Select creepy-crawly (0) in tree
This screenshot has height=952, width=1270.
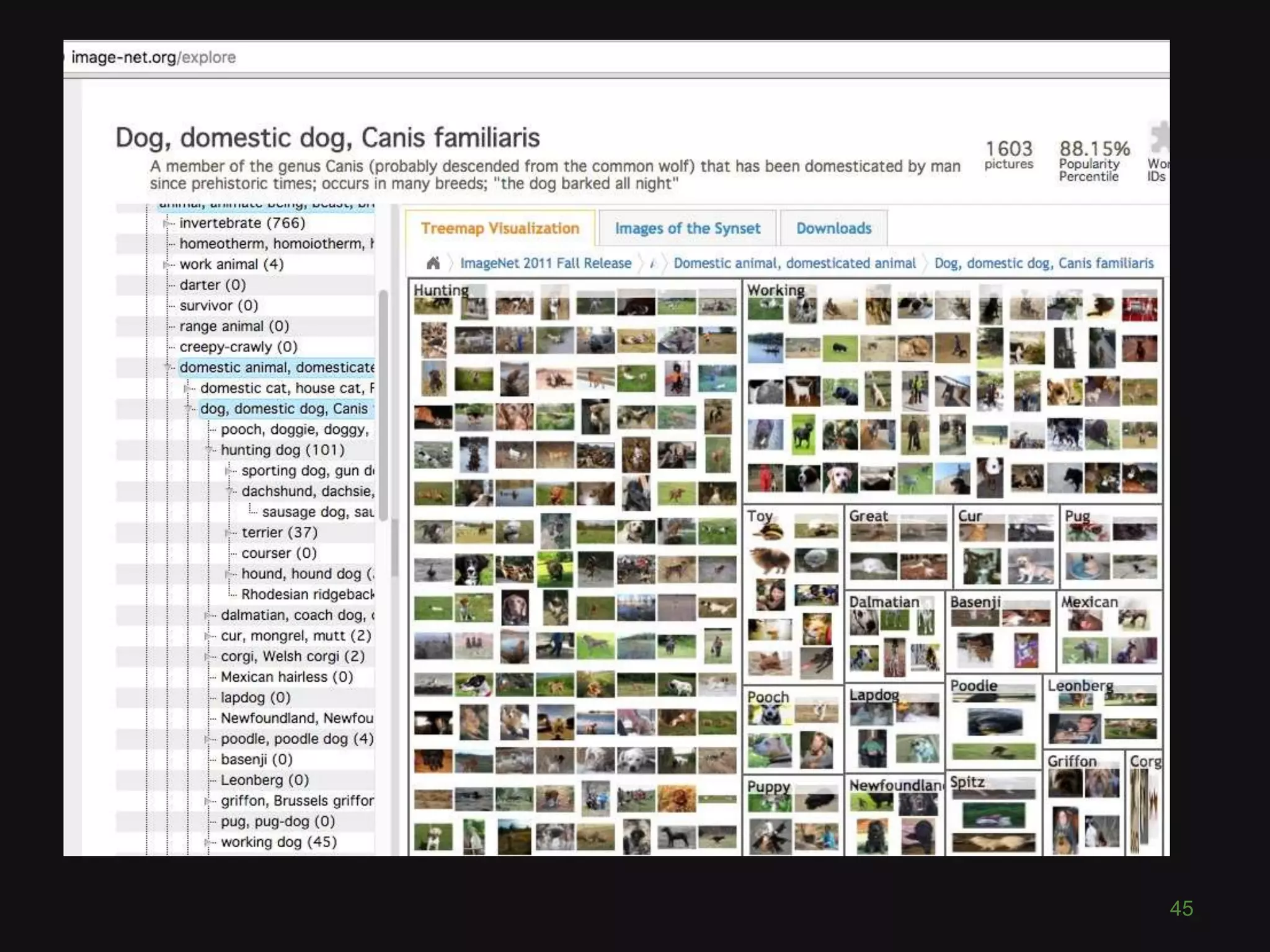tap(239, 346)
